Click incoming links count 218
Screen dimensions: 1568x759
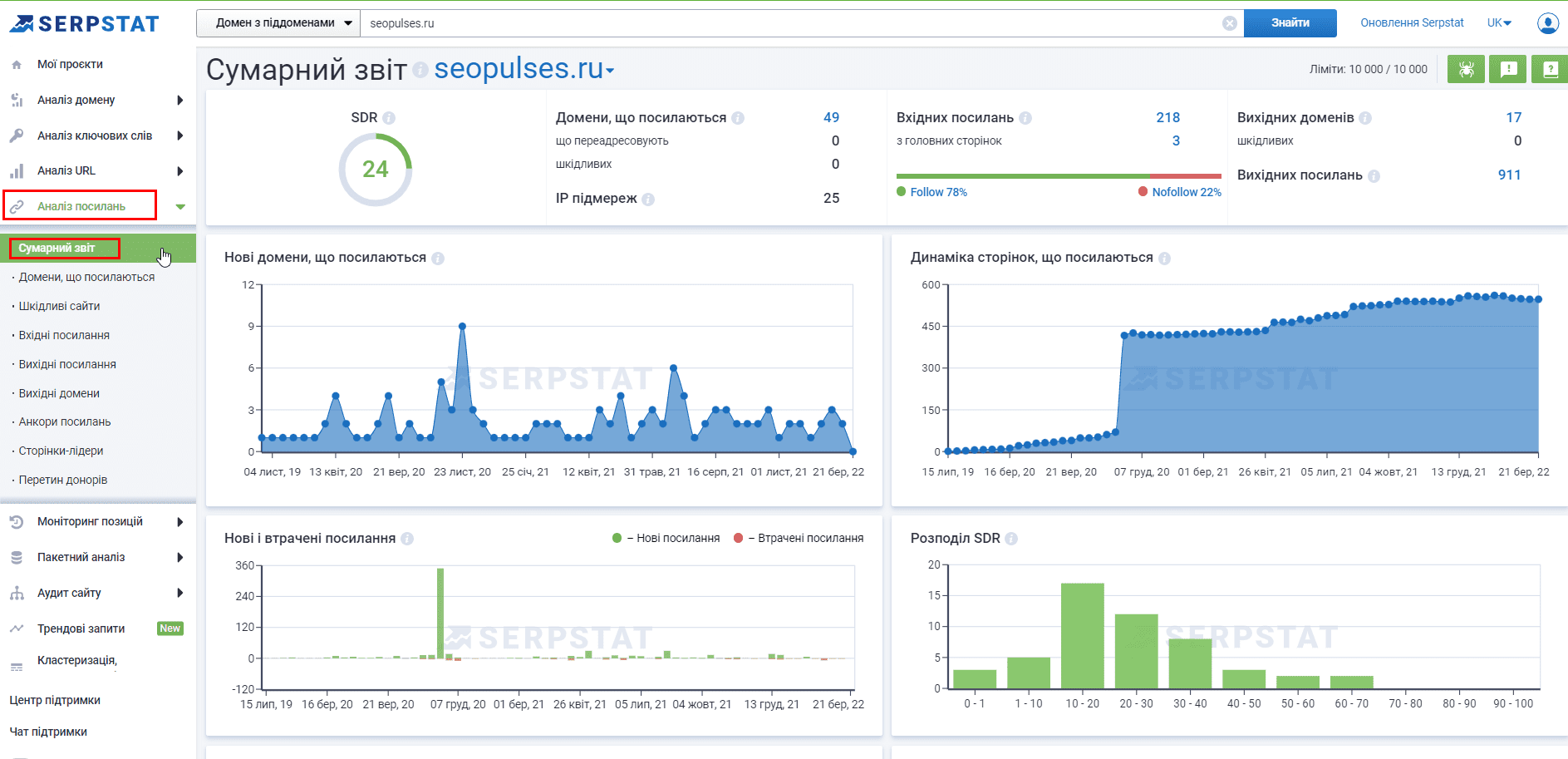tap(1167, 118)
